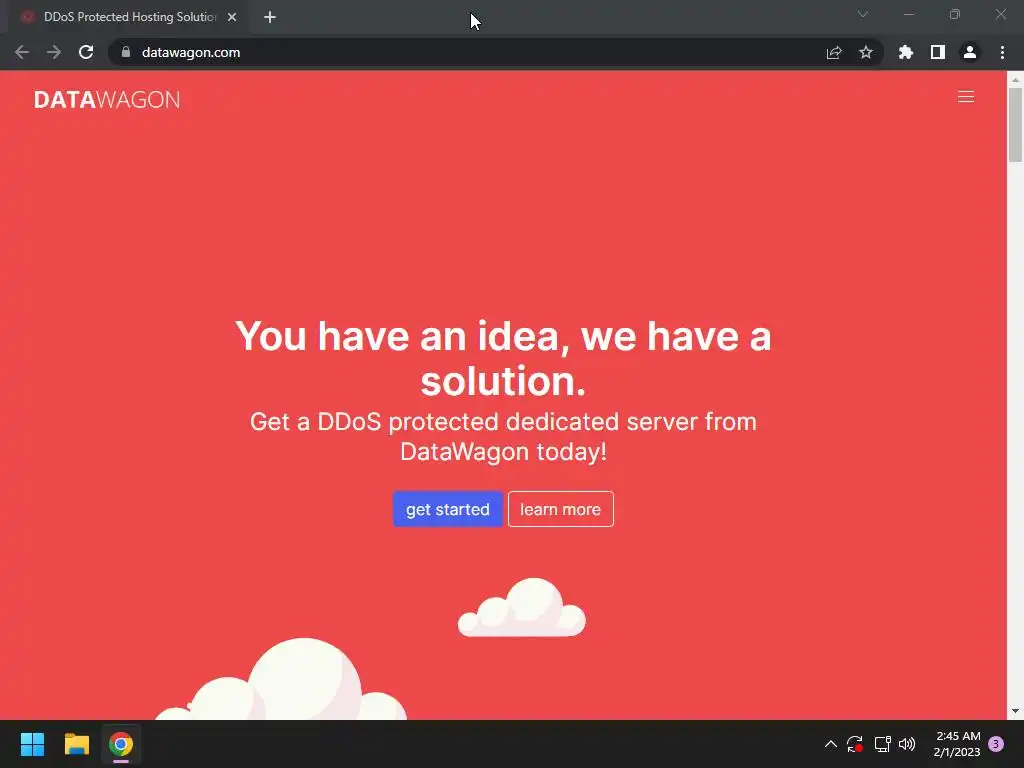The height and width of the screenshot is (768, 1024).
Task: Click the scrollbar up arrow
Action: tap(1015, 79)
